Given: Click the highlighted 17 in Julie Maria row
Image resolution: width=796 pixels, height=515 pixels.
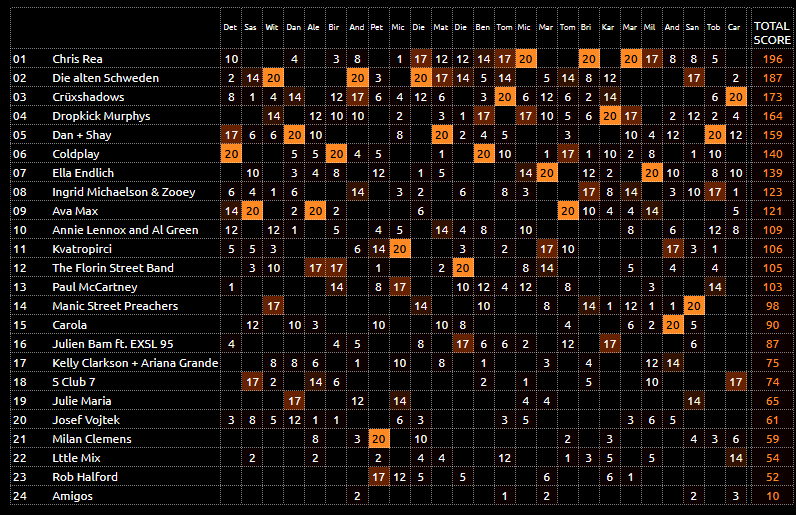Looking at the screenshot, I should (x=294, y=401).
